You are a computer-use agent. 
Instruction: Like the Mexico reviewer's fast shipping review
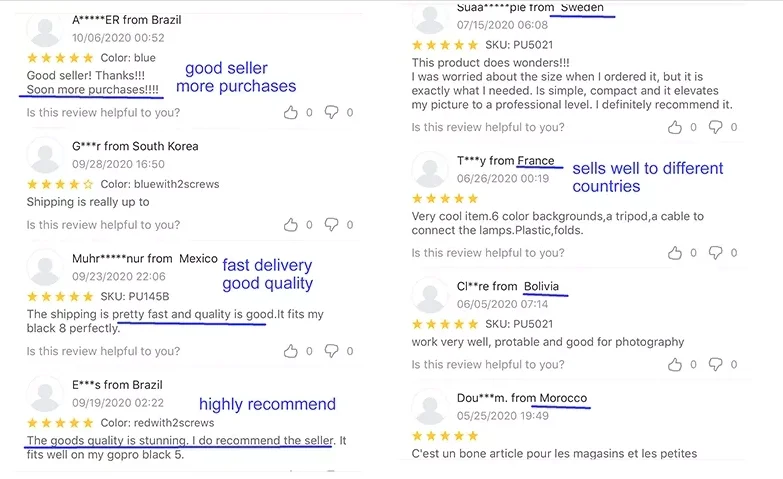291,351
